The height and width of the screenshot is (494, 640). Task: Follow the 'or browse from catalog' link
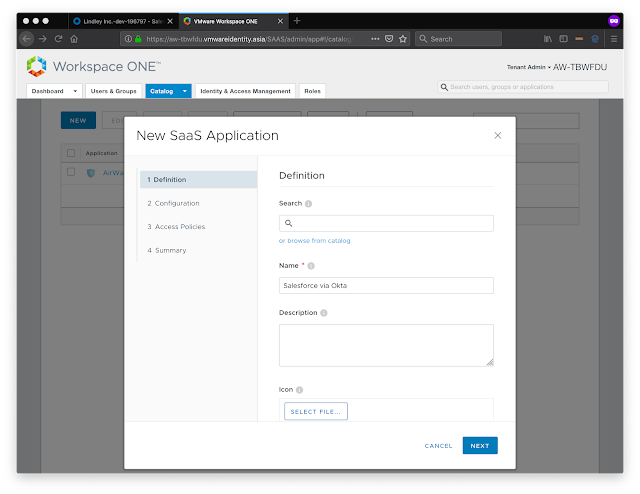click(314, 241)
